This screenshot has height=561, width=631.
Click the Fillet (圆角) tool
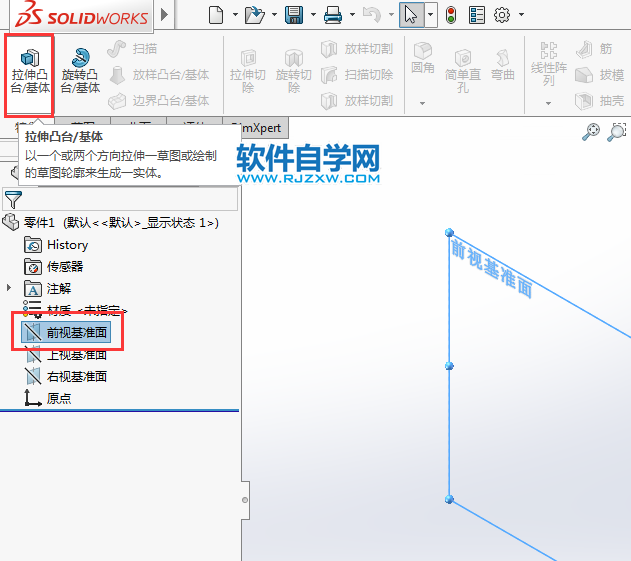(x=423, y=58)
